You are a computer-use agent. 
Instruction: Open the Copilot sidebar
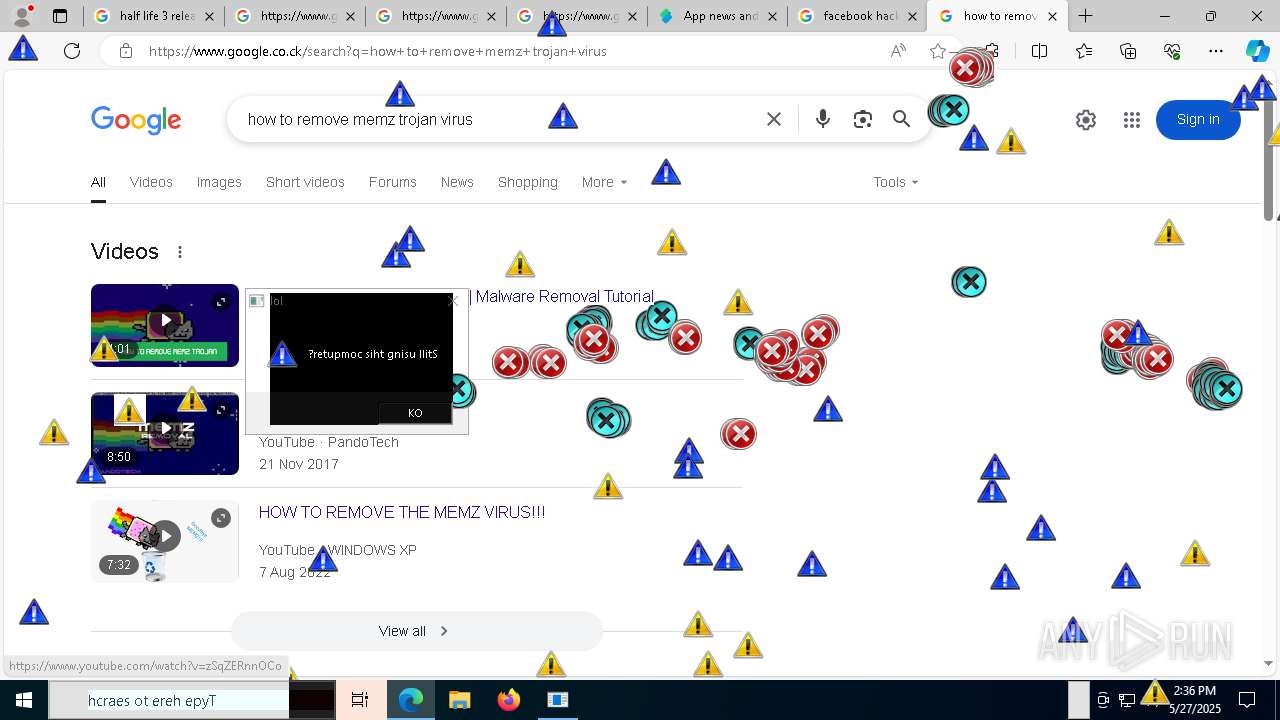pyautogui.click(x=1258, y=51)
